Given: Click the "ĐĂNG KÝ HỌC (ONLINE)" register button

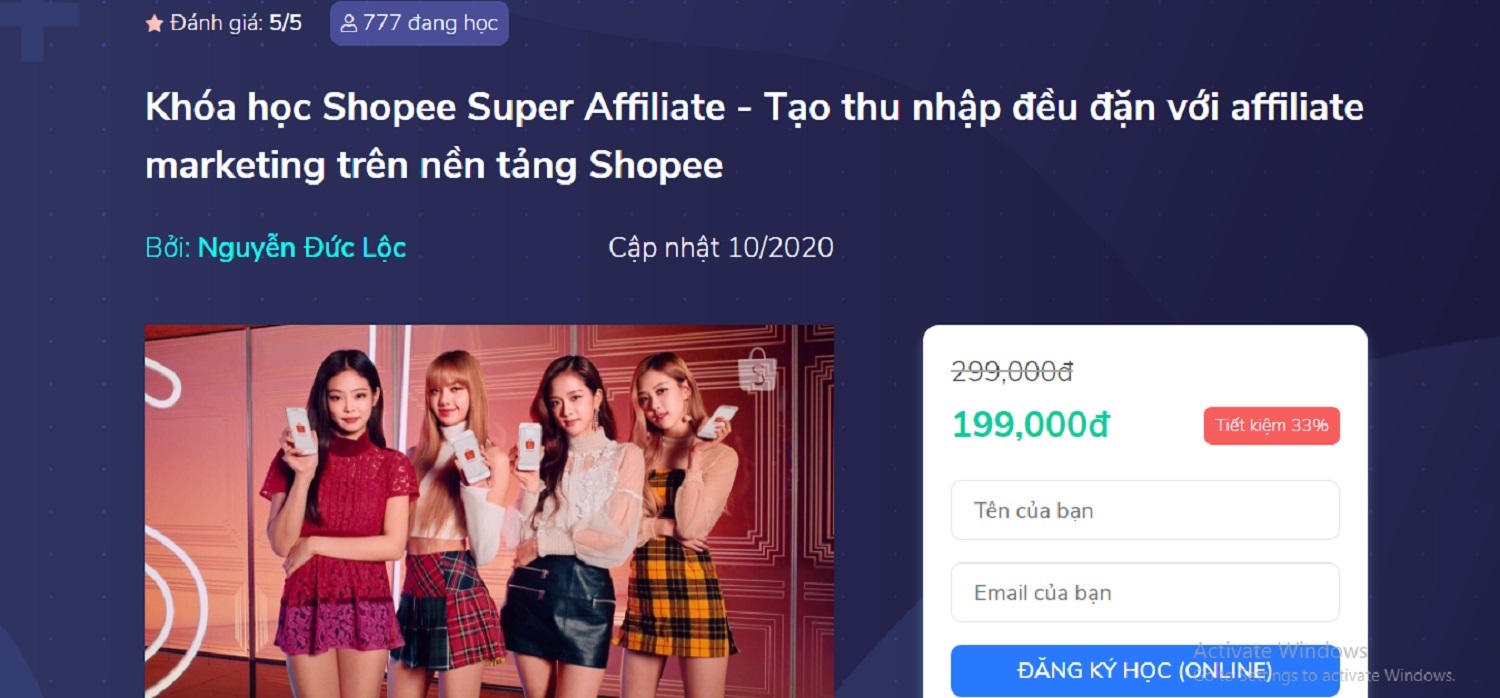Looking at the screenshot, I should pyautogui.click(x=1145, y=670).
